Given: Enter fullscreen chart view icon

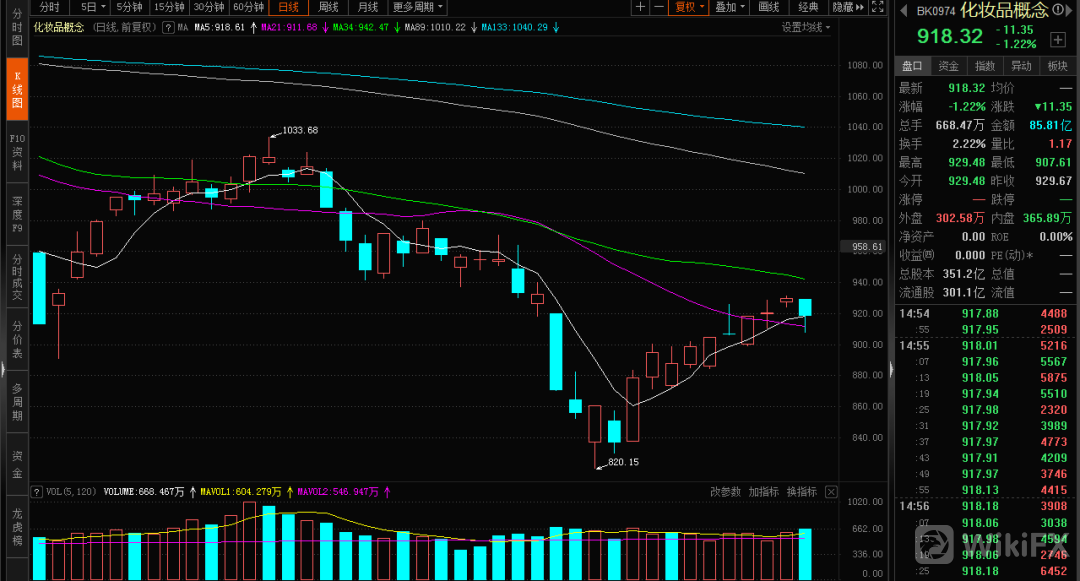Looking at the screenshot, I should [876, 7].
